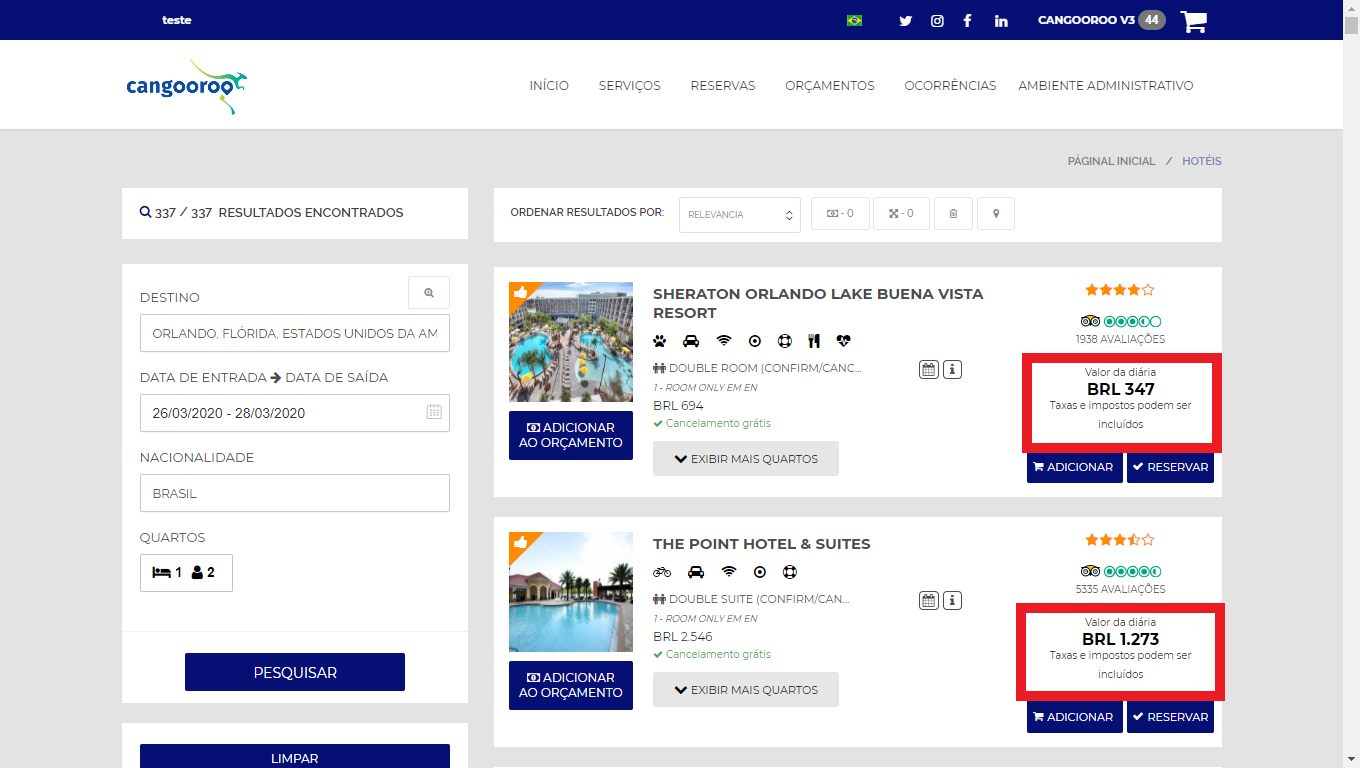Click the Pesquisar search button
This screenshot has width=1360, height=768.
pos(295,672)
